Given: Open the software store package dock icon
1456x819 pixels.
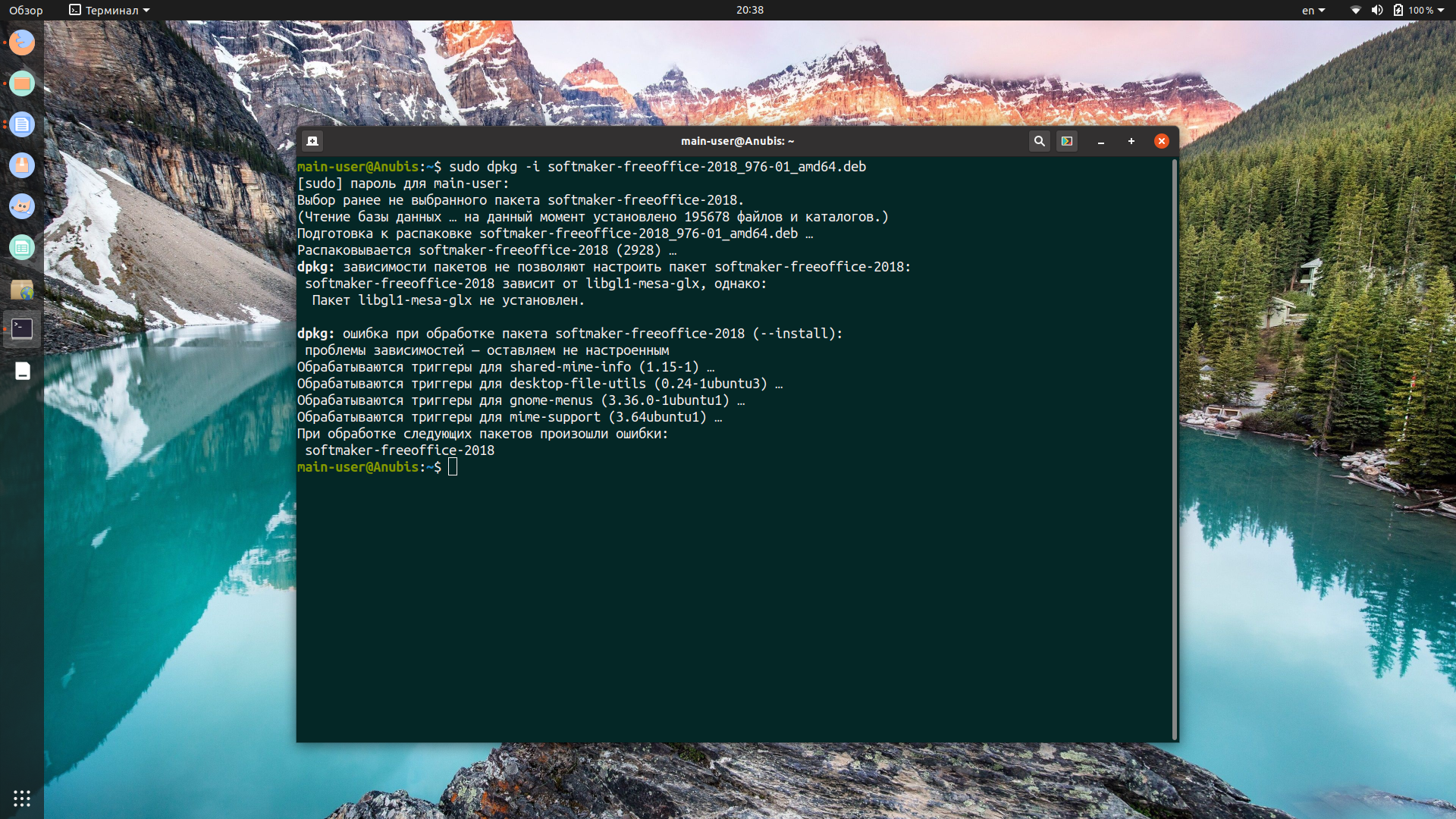Looking at the screenshot, I should (x=22, y=165).
